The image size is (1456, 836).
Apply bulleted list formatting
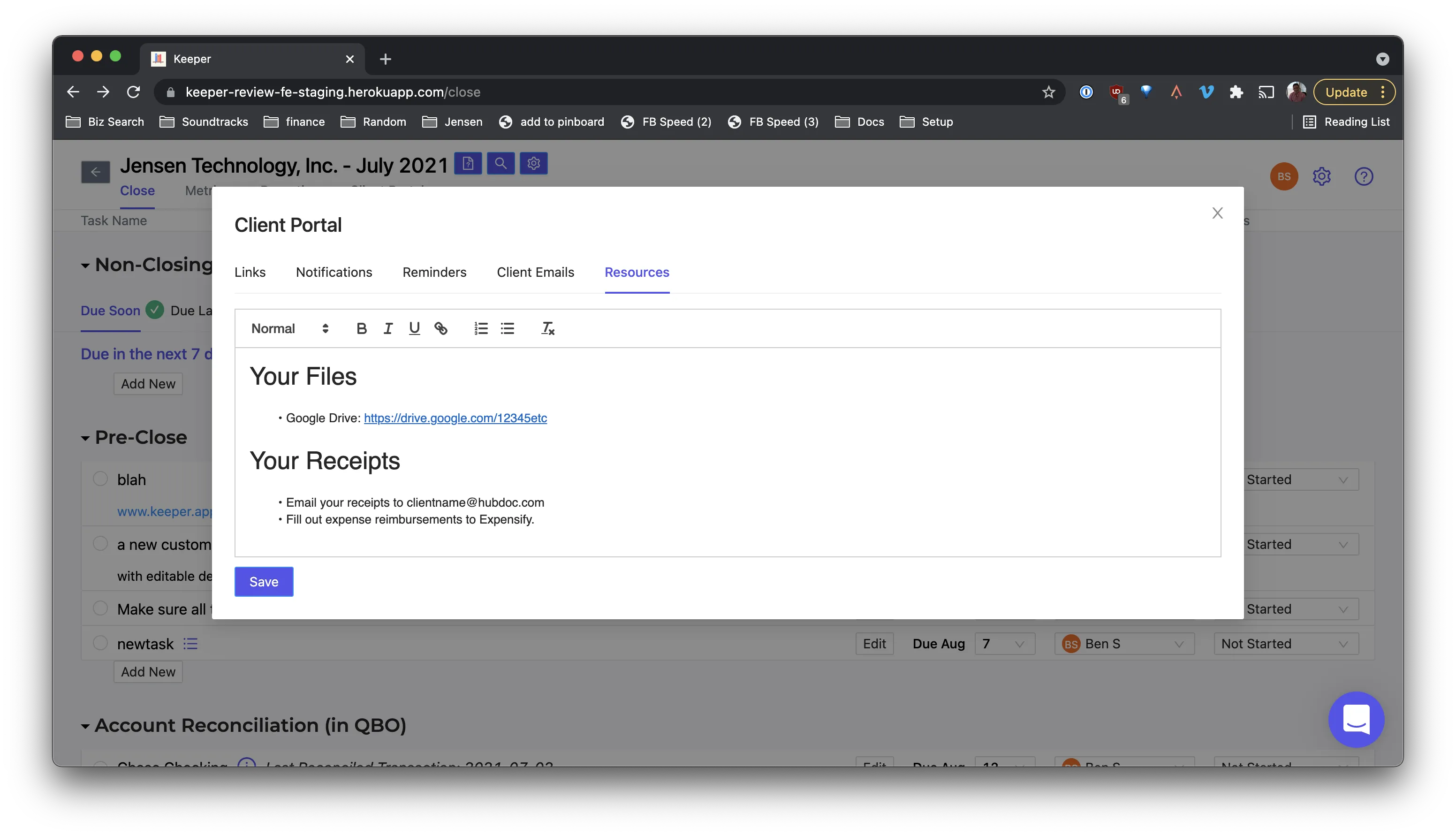pos(508,328)
